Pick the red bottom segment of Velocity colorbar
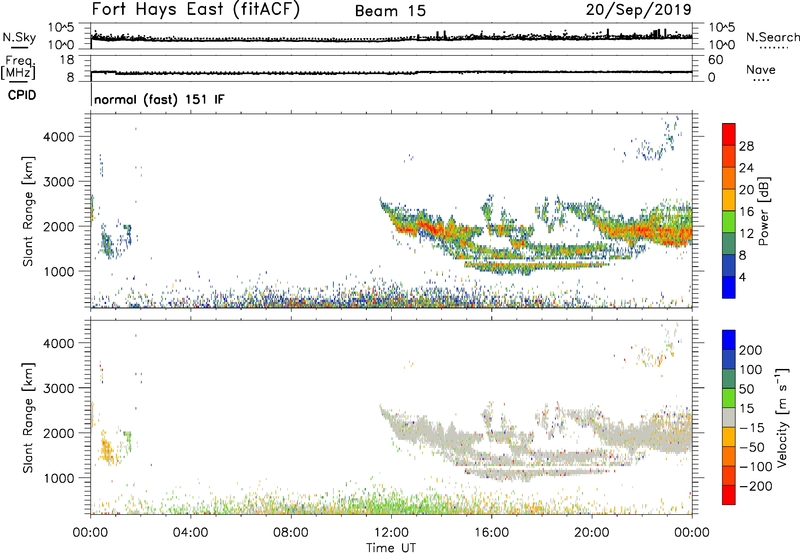Viewport: 800px width, 554px height. pyautogui.click(x=729, y=495)
